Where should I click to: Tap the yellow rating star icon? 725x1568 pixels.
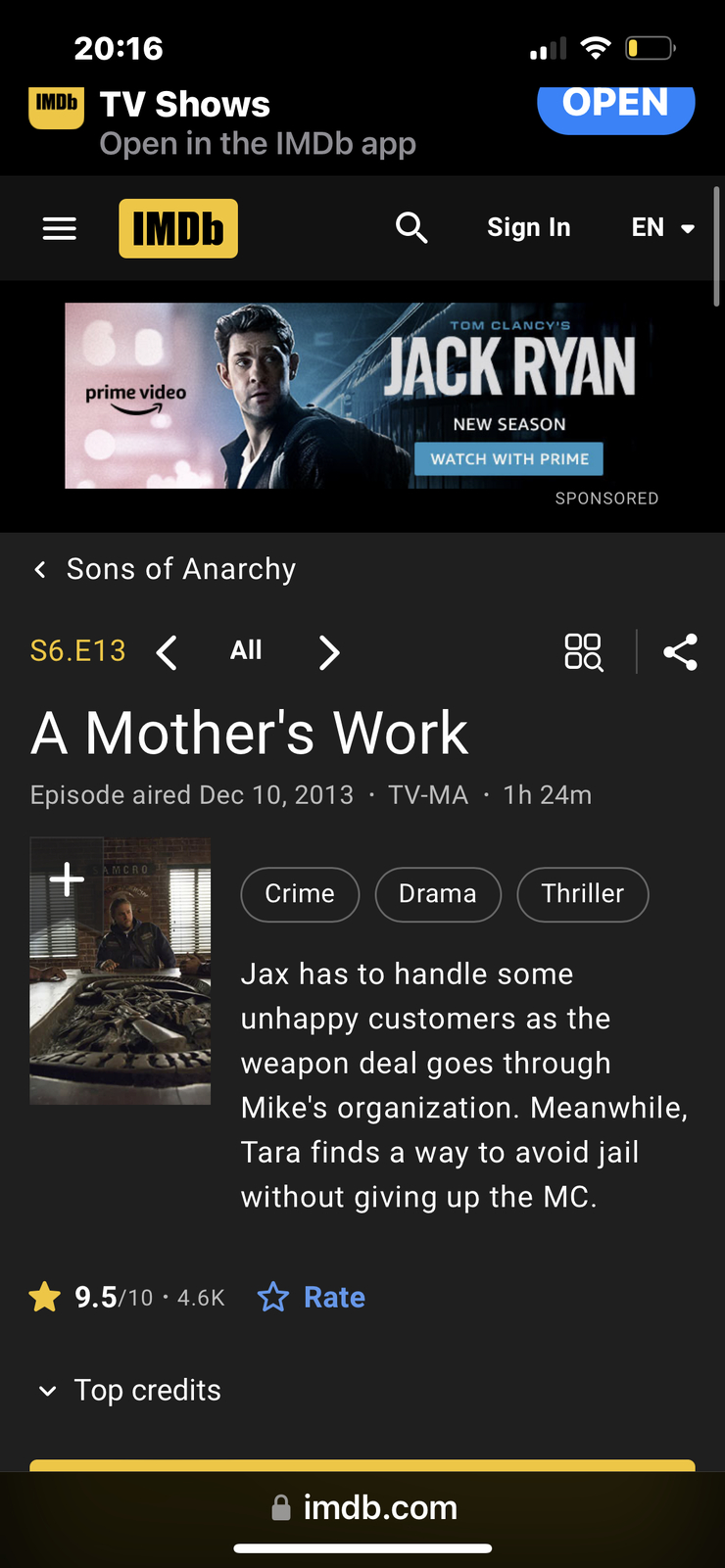pyautogui.click(x=45, y=1298)
